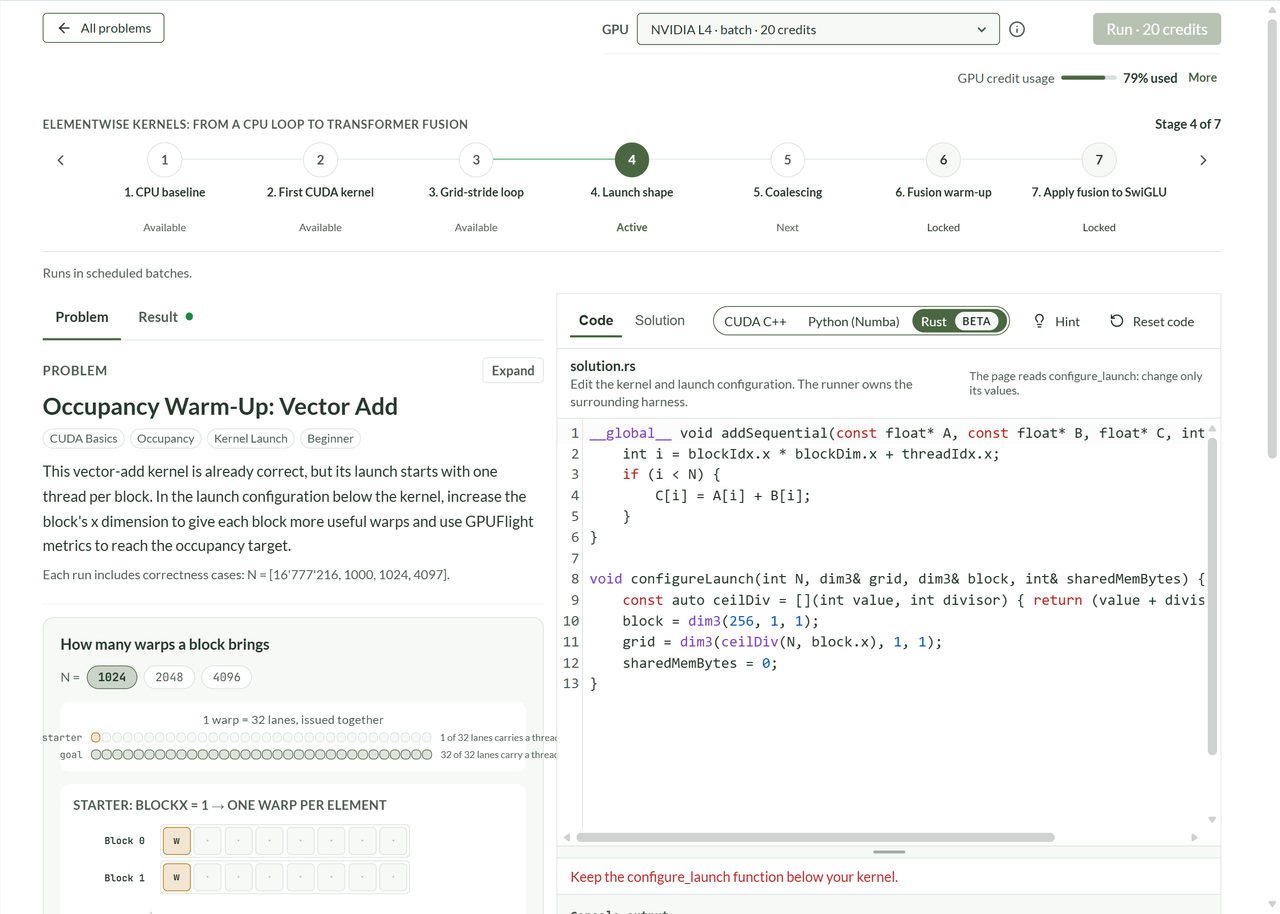Screen dimensions: 1280x914
Task: Click the code editor horizontal scrollbar
Action: coord(816,837)
